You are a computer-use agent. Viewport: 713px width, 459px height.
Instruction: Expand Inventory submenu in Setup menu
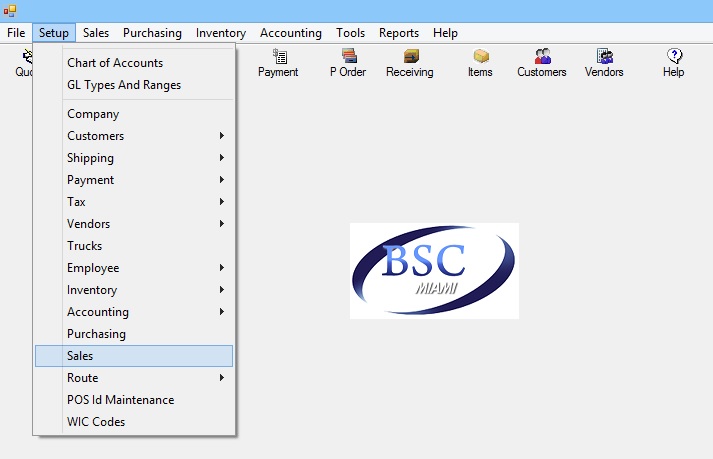click(x=134, y=290)
